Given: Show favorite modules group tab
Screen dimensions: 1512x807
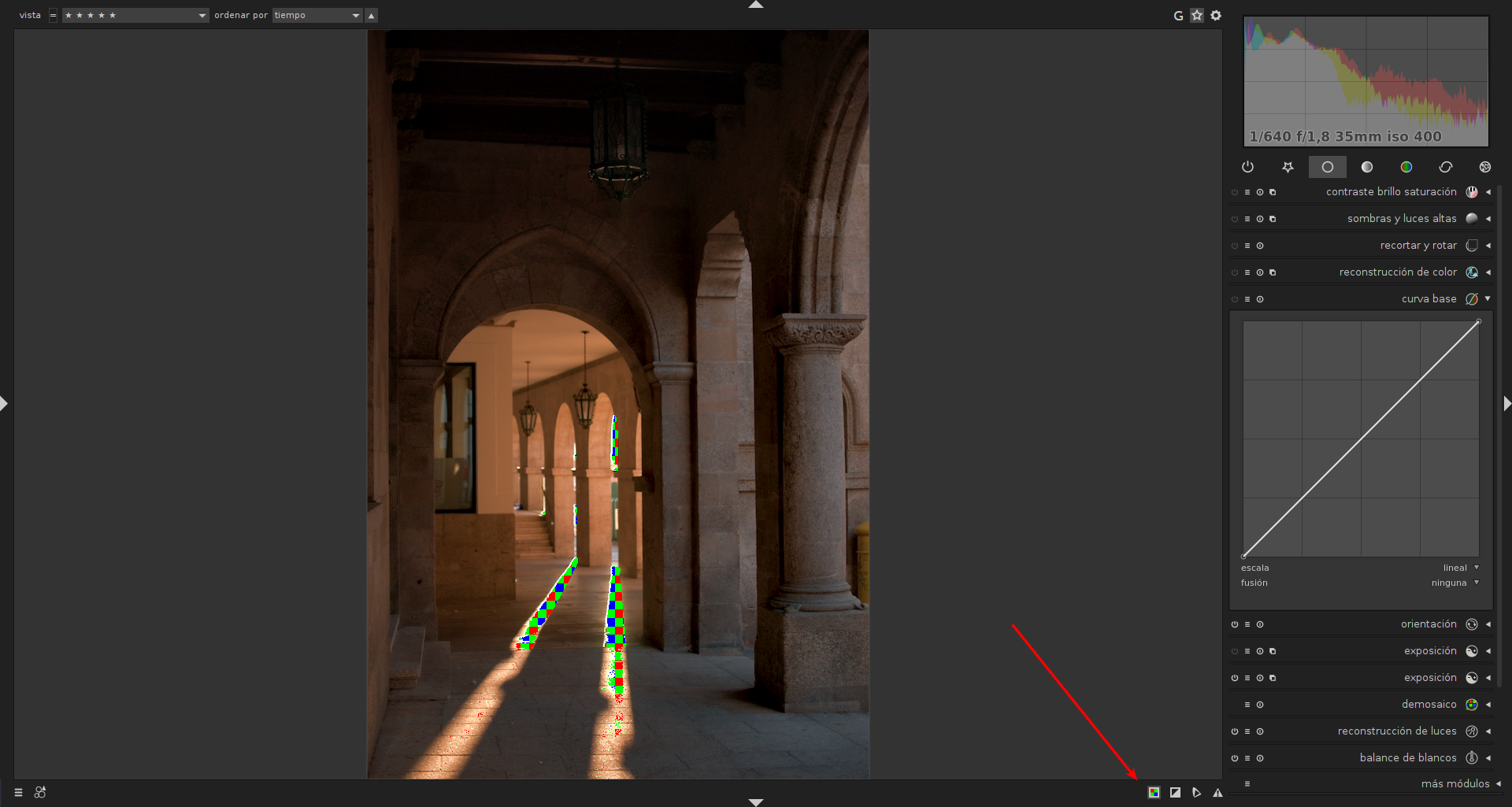Looking at the screenshot, I should [x=1288, y=167].
